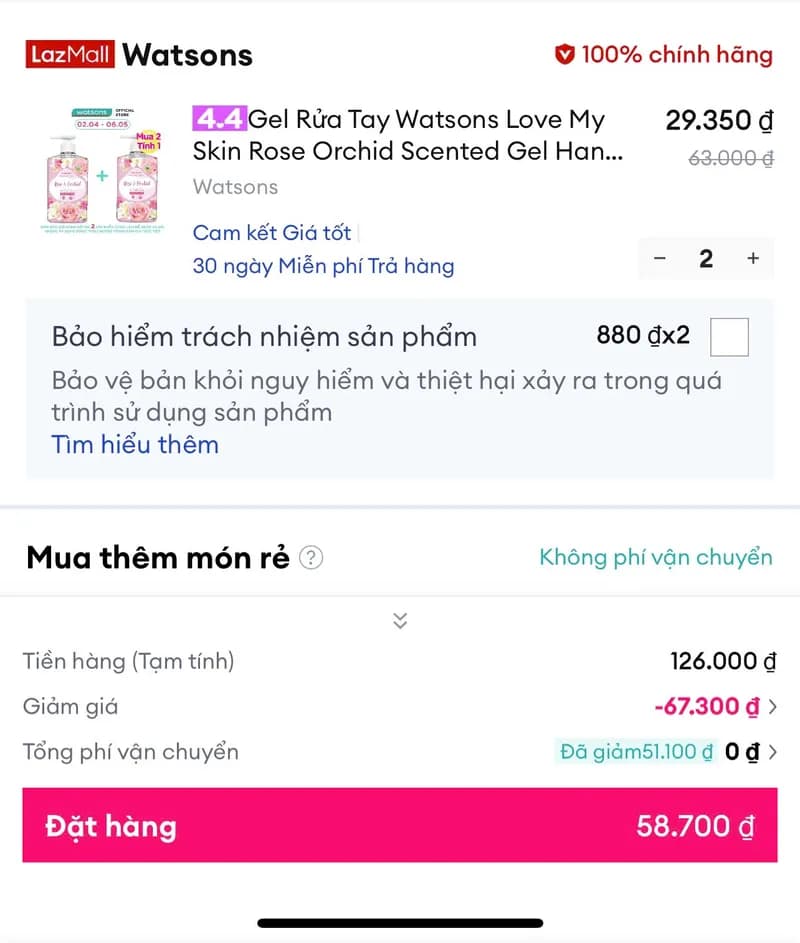Expand the double chevron above Tiền hàng
This screenshot has height=943, width=800.
(399, 620)
